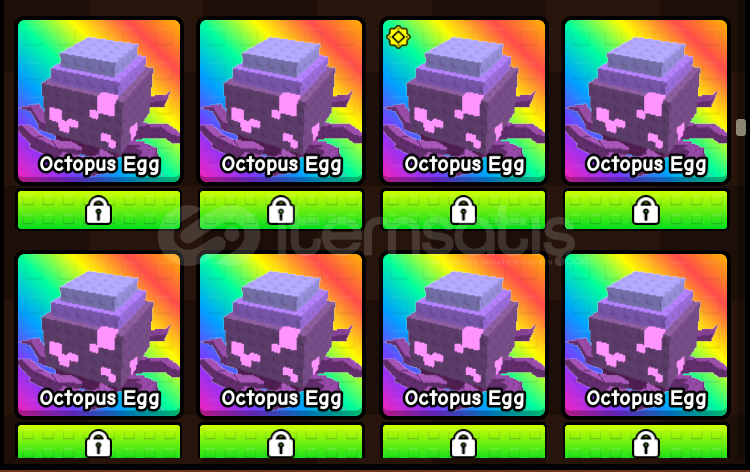Select the Octopus Egg with the yellow badge

pyautogui.click(x=463, y=100)
